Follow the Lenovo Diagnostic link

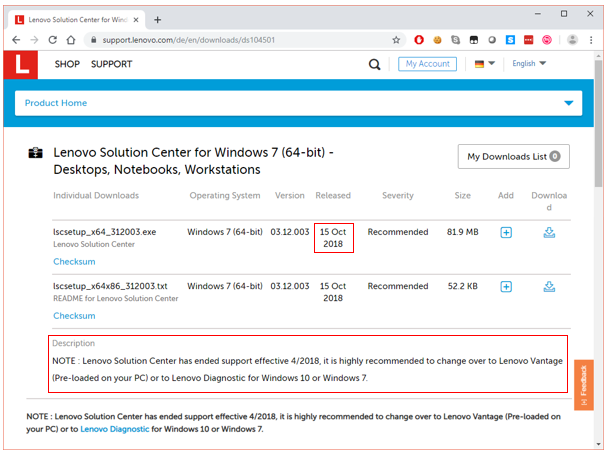pos(113,428)
